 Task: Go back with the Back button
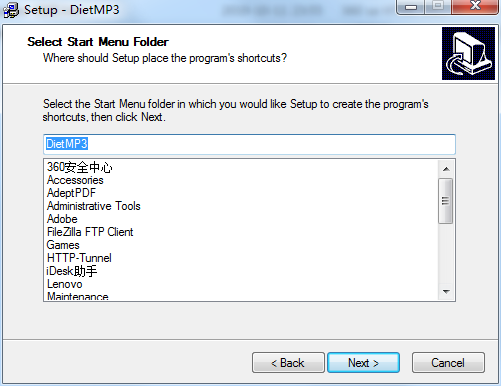tap(288, 363)
